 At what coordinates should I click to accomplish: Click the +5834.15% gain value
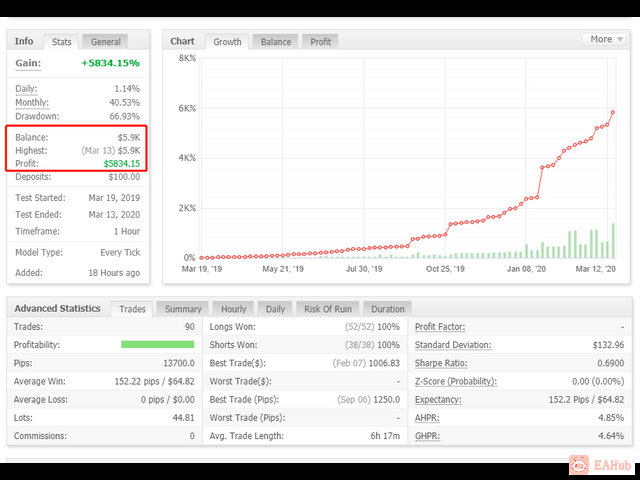click(x=110, y=63)
